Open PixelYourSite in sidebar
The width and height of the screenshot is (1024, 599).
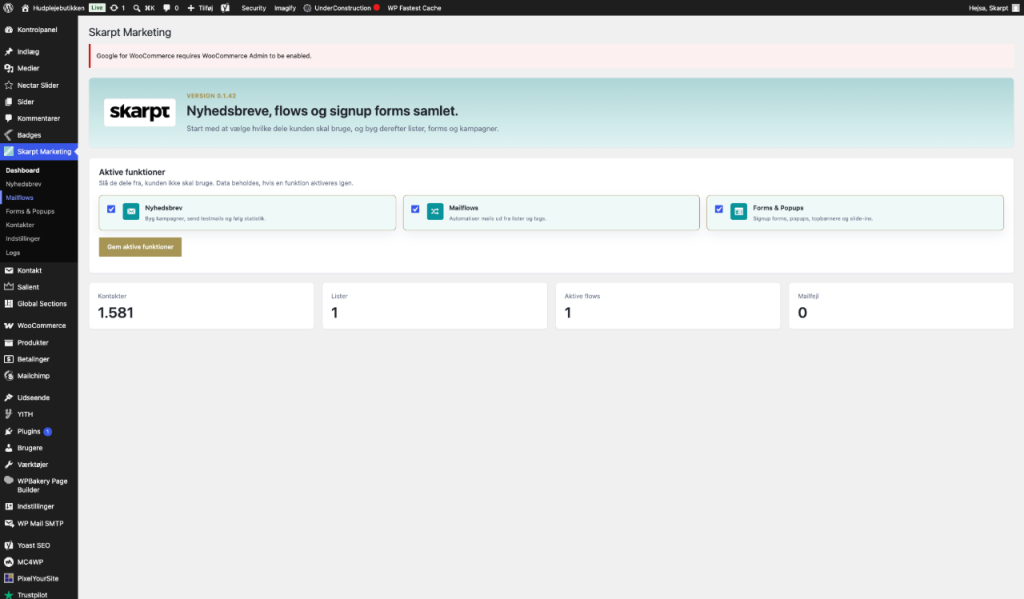coord(39,579)
